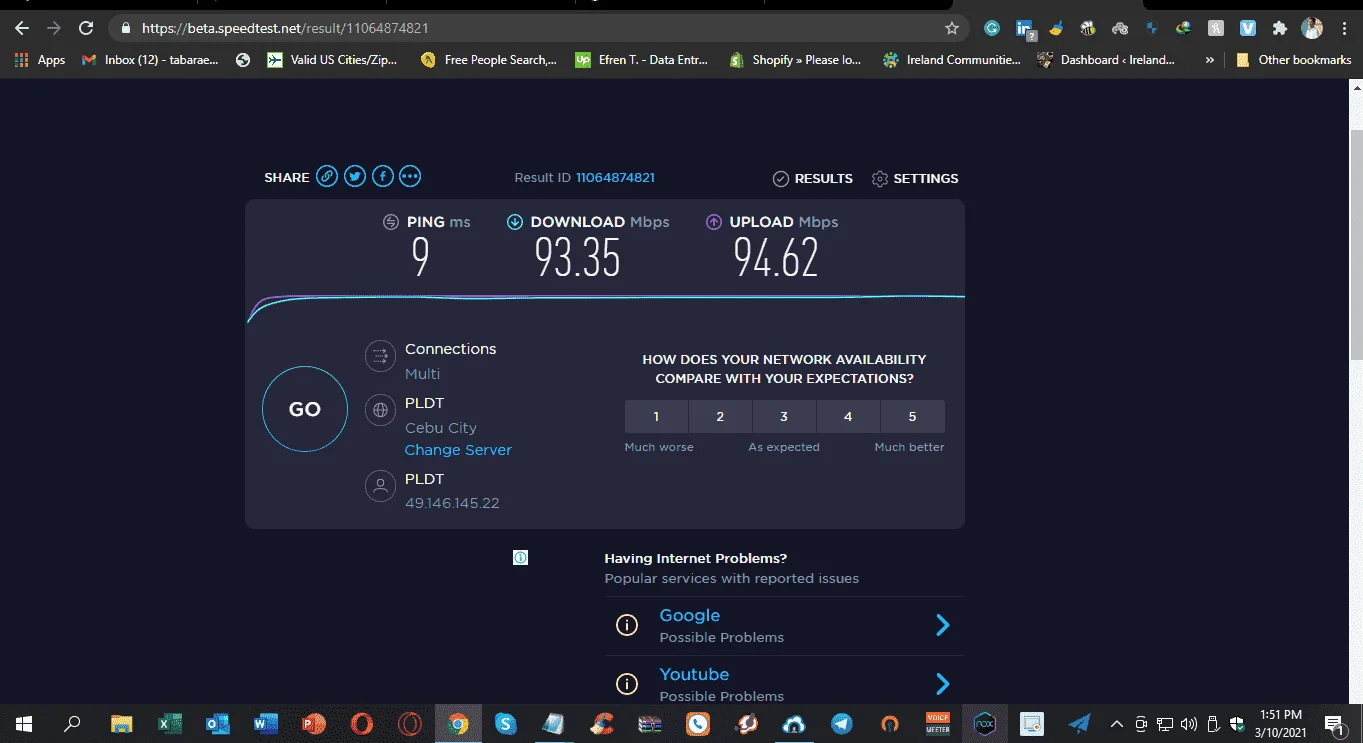Rate network availability as 2
Screen dimensions: 1363x743
click(720, 416)
